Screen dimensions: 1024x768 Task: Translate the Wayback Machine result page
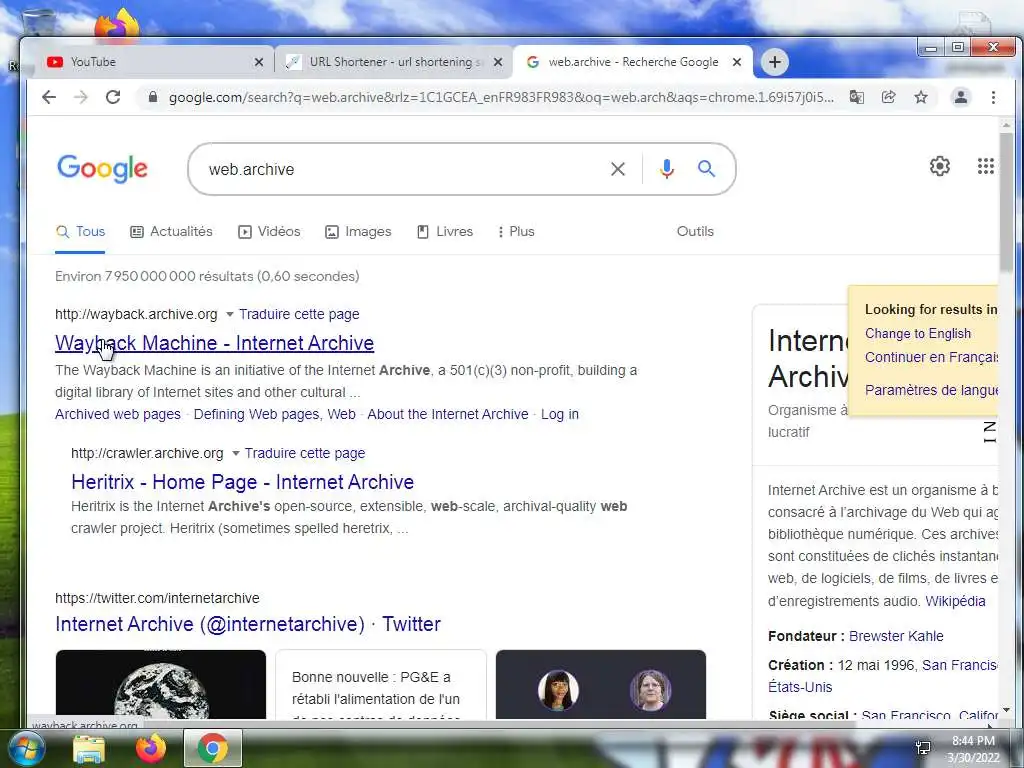299,315
